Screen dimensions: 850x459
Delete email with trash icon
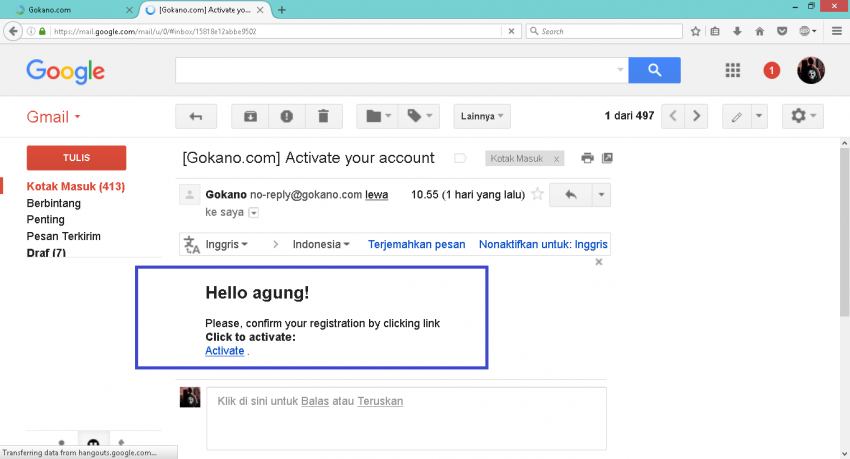coord(324,117)
